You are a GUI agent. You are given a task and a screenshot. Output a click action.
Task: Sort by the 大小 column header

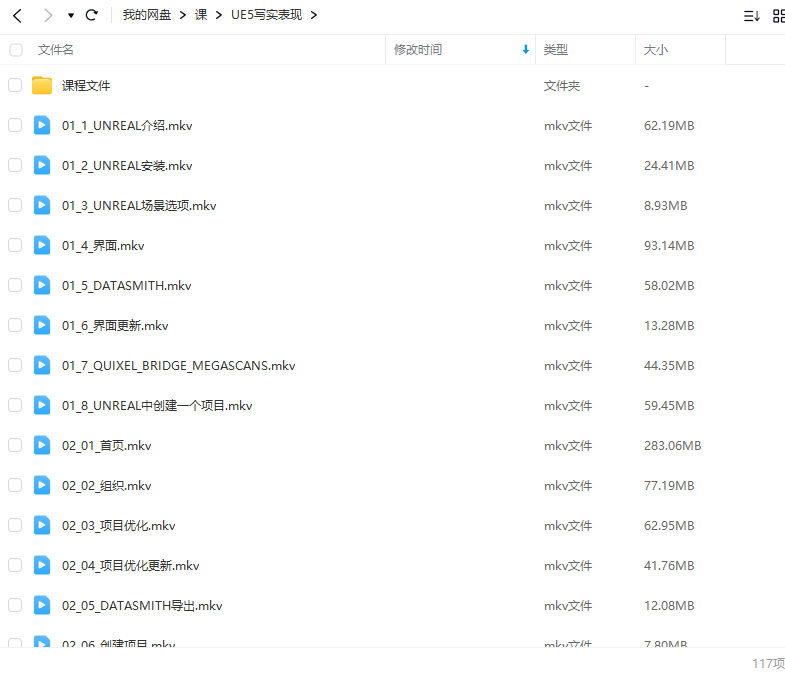(656, 49)
